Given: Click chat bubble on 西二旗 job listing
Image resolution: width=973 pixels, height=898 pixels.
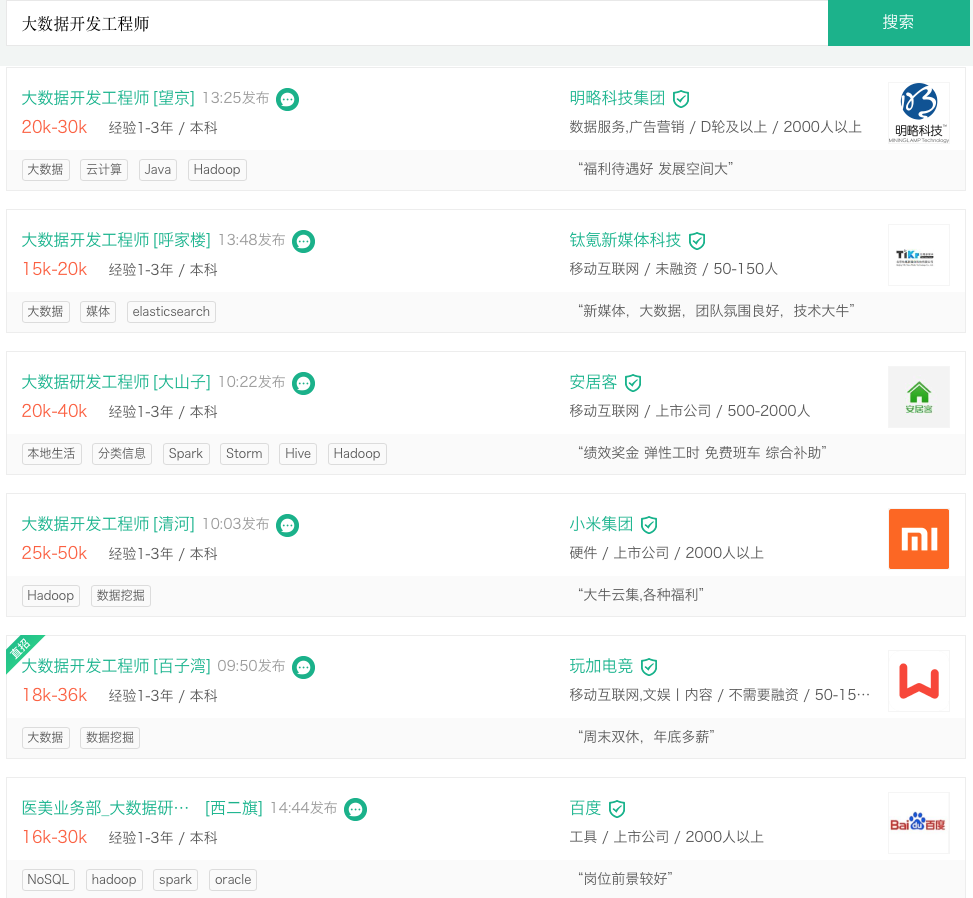Looking at the screenshot, I should tap(355, 809).
